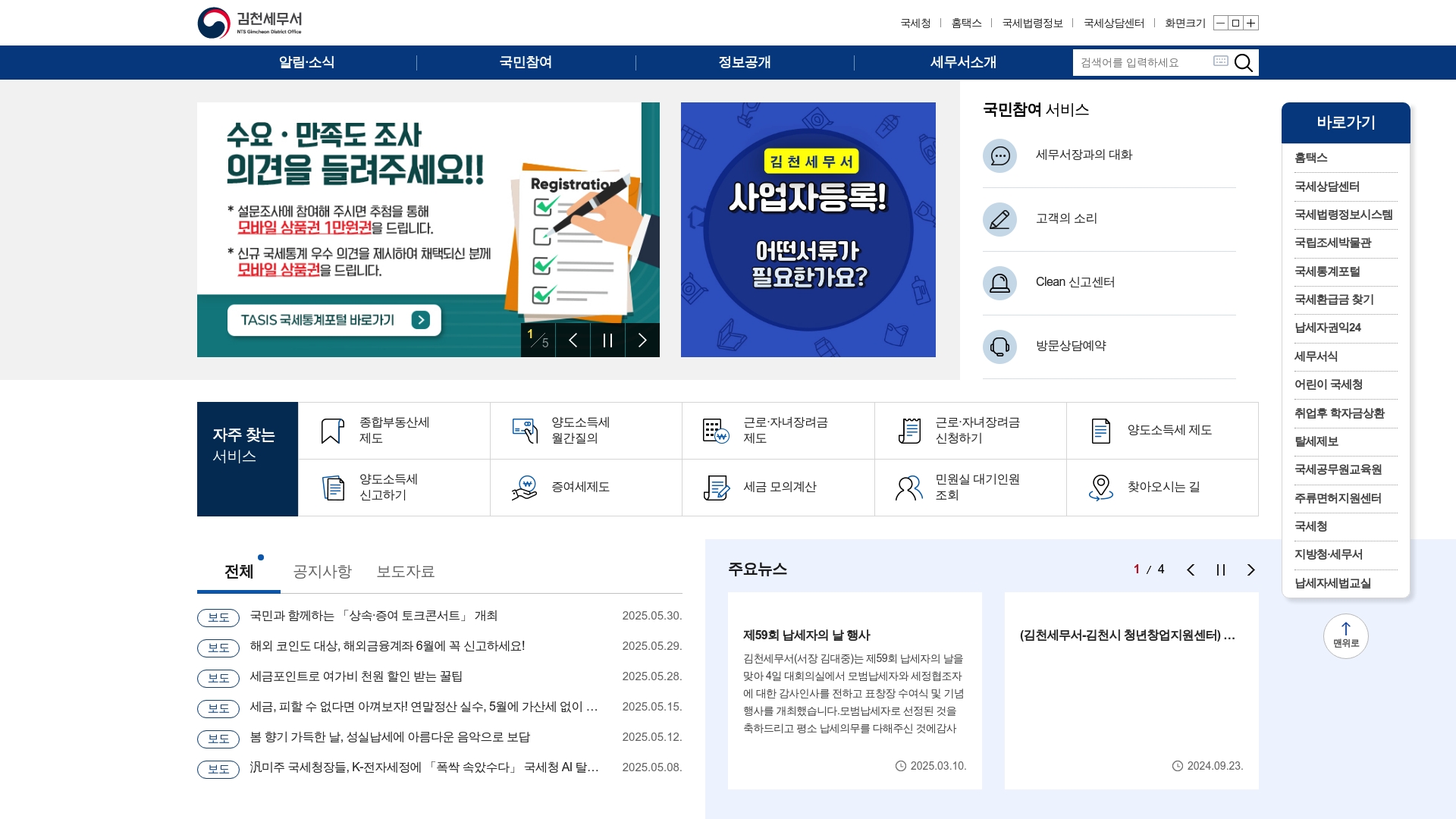Screen dimensions: 1456x819
Task: Open 양도소득세 월간질의 icon
Action: [x=525, y=431]
